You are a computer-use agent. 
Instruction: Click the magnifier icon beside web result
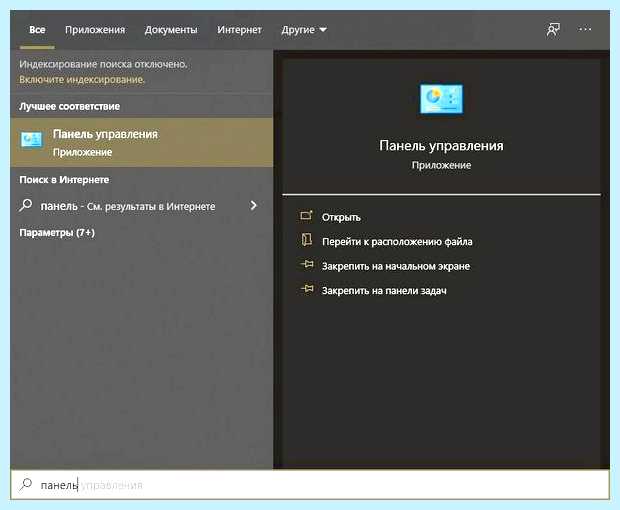tap(26, 205)
